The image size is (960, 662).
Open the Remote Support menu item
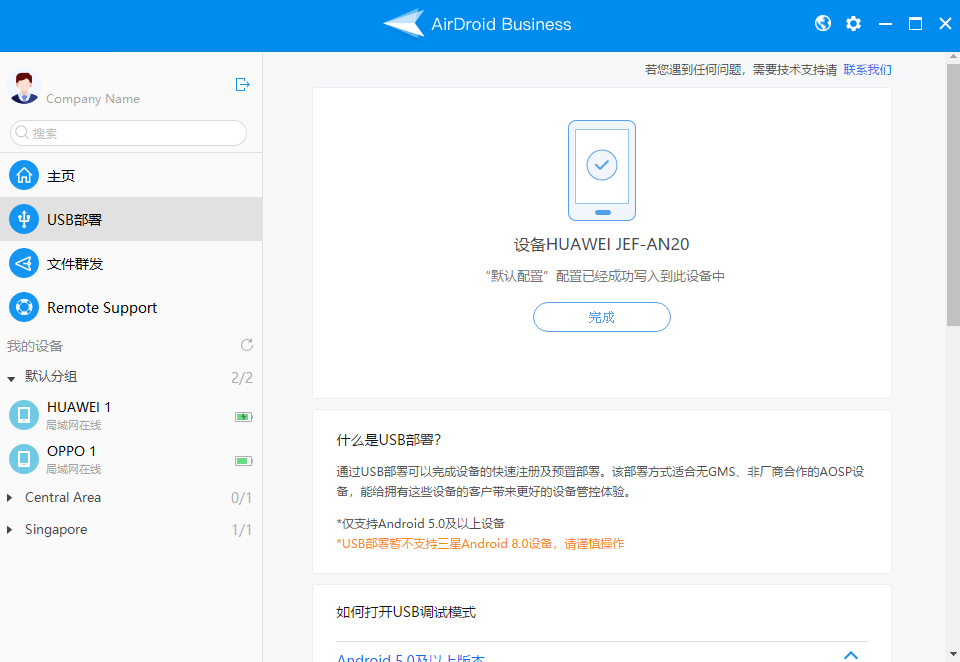coord(131,307)
